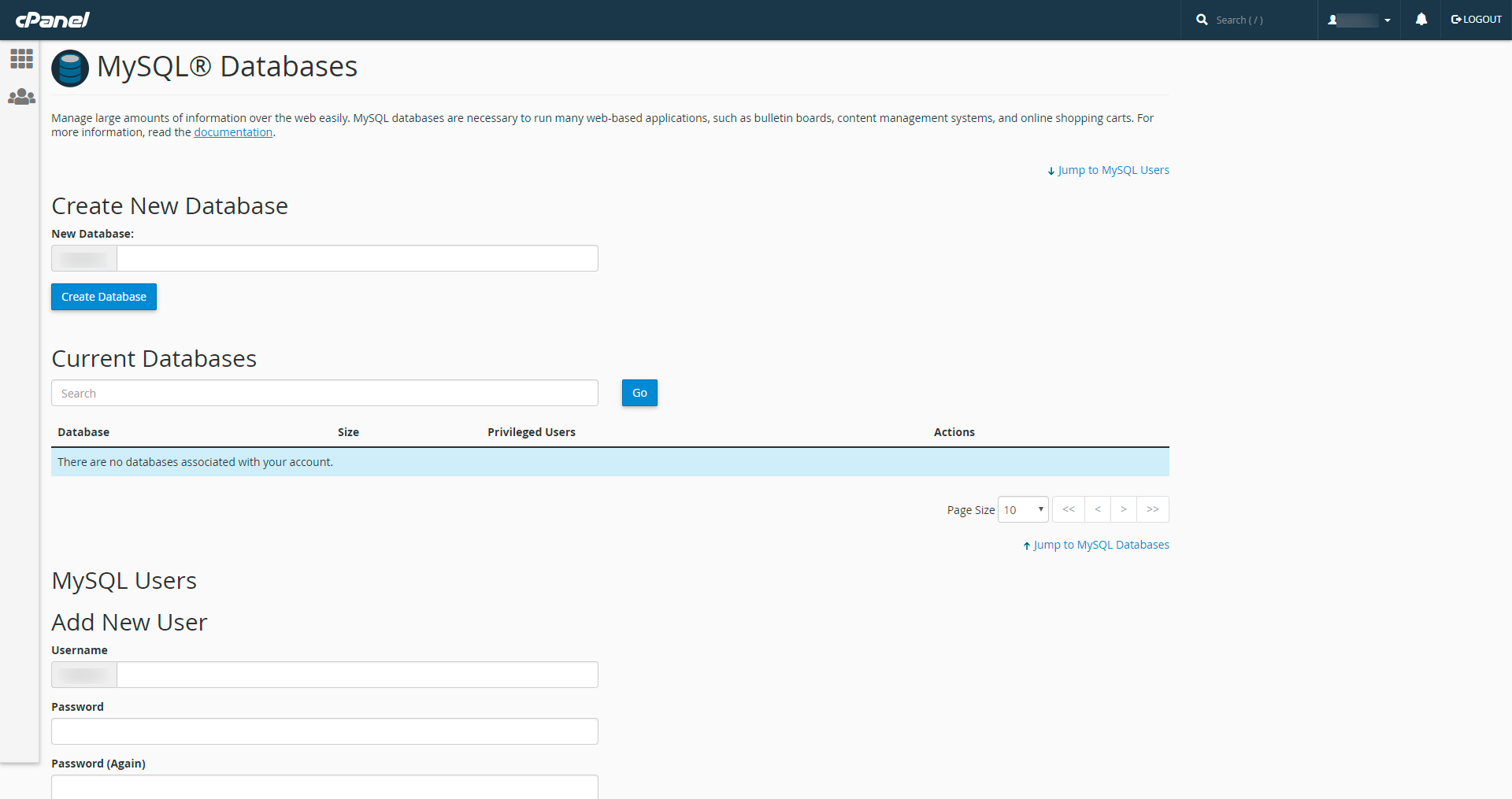Image resolution: width=1512 pixels, height=799 pixels.
Task: Click the Current Databases search box
Action: tap(324, 393)
